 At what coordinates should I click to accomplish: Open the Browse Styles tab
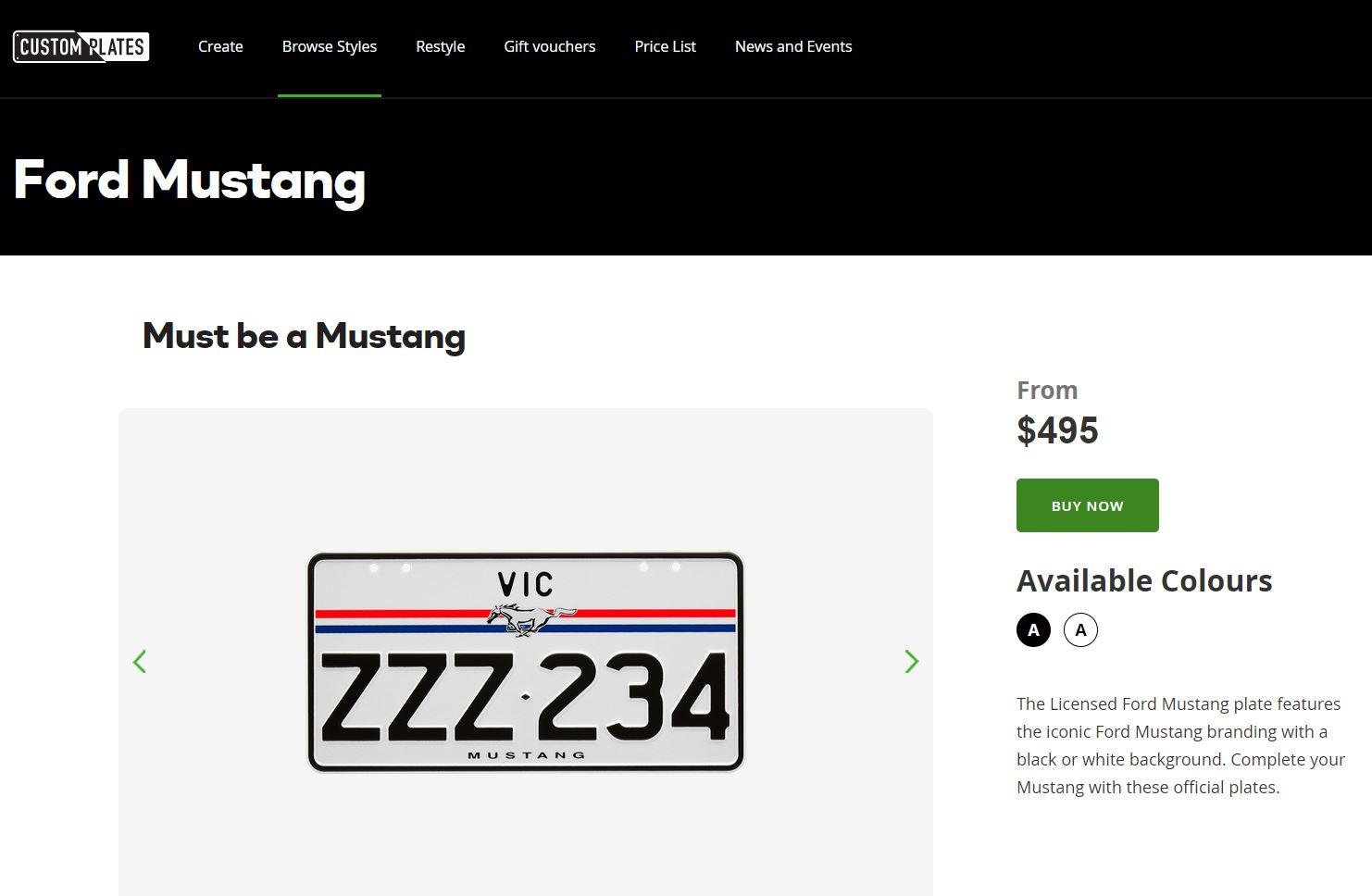click(x=330, y=46)
